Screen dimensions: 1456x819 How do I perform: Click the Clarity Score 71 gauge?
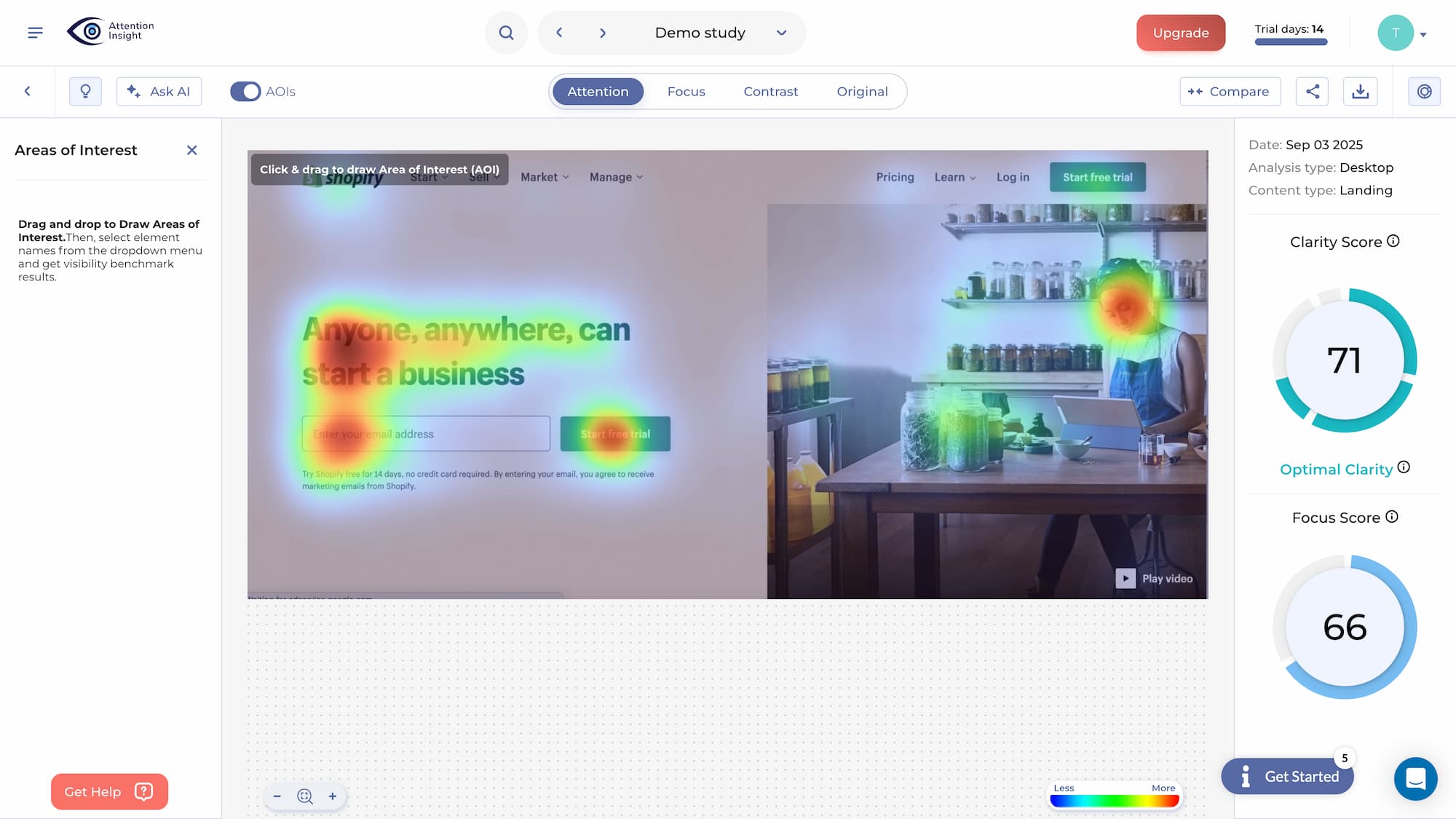[1345, 360]
